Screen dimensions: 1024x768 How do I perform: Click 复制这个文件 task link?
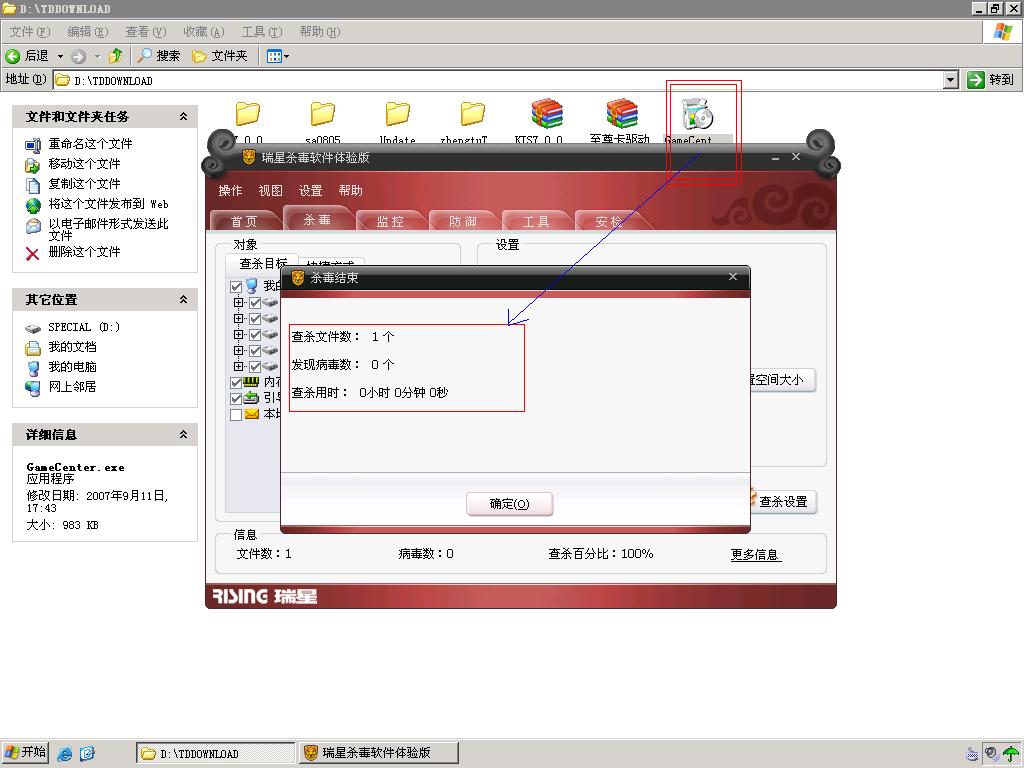tap(84, 184)
